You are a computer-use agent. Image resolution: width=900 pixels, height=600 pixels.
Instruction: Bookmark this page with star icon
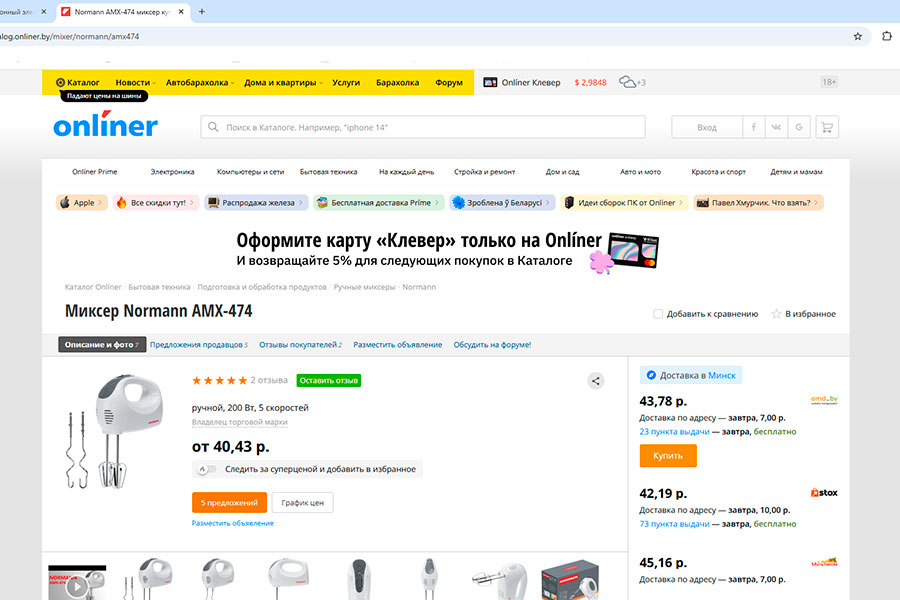857,36
